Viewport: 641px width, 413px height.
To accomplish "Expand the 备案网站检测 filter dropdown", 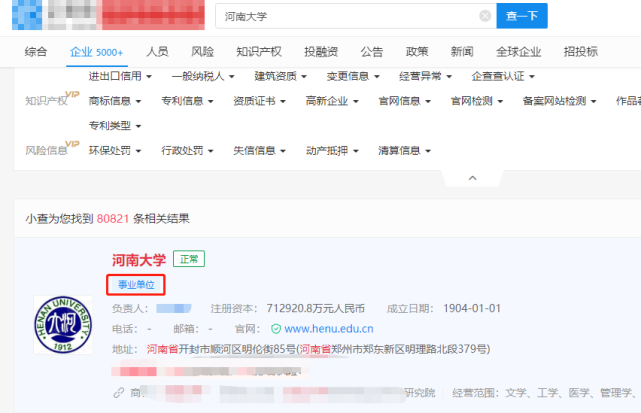I will [x=559, y=101].
